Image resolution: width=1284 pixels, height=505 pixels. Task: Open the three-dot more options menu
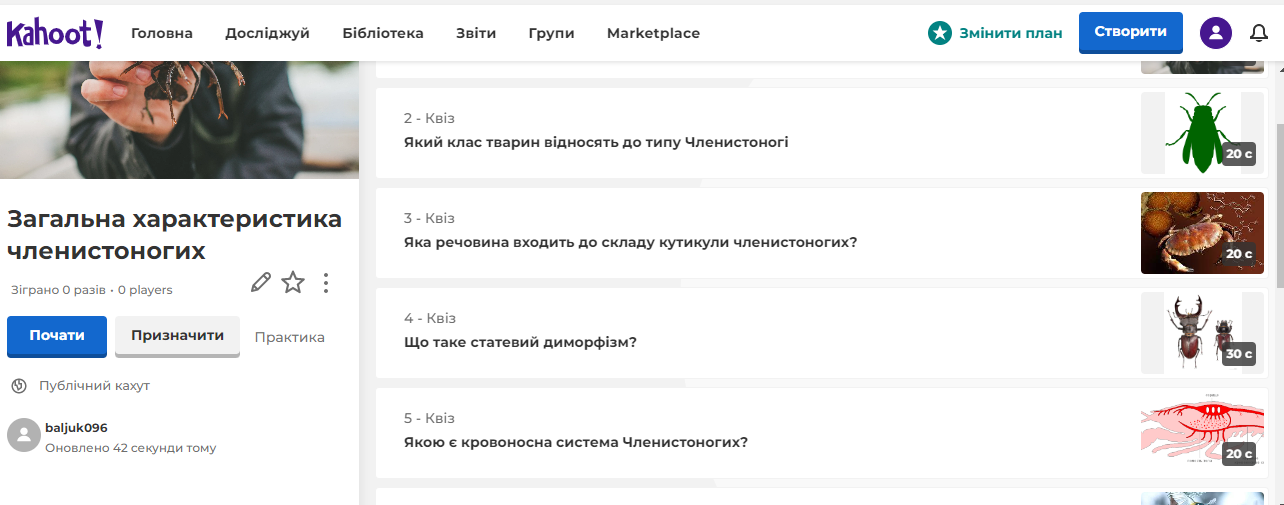coord(325,283)
